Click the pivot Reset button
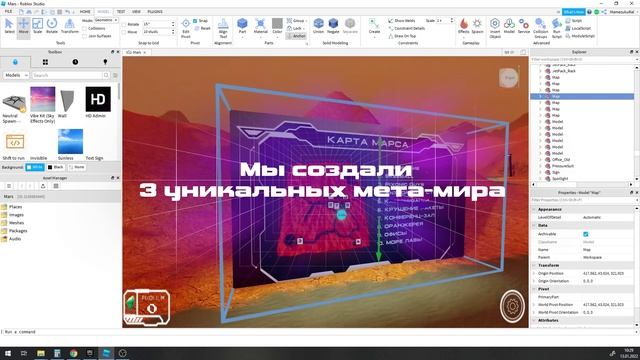Viewport: 640px width, 360px height. (x=202, y=28)
